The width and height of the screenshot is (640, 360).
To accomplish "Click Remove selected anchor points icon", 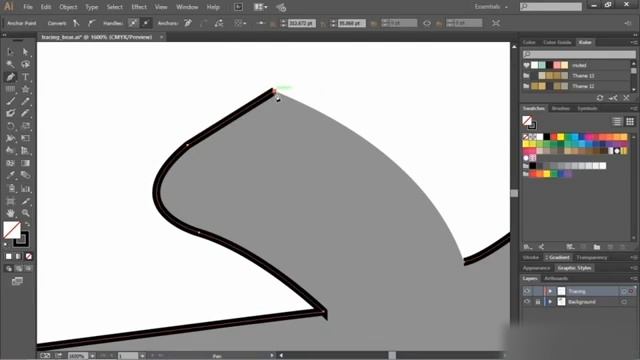I will click(x=188, y=23).
